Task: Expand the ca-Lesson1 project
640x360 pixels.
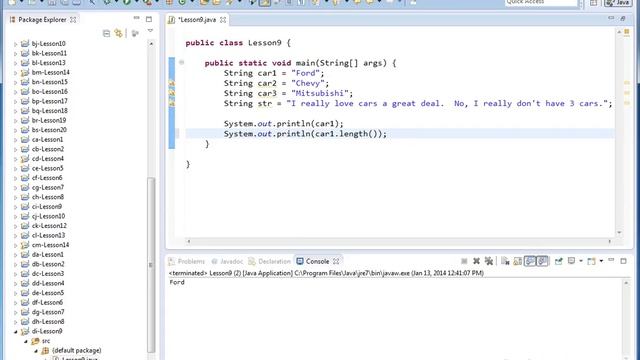Action: pos(16,140)
